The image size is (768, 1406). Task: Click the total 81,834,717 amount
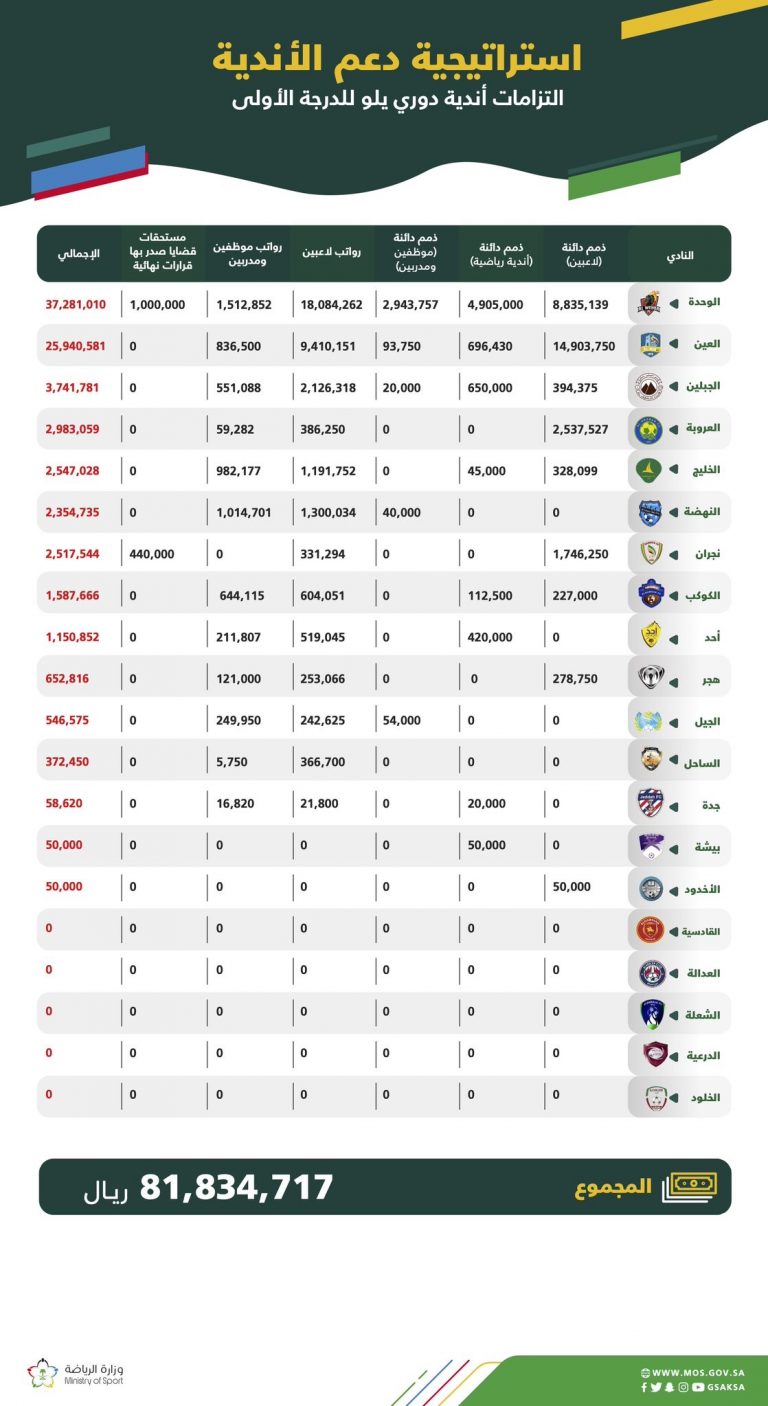pos(236,1187)
